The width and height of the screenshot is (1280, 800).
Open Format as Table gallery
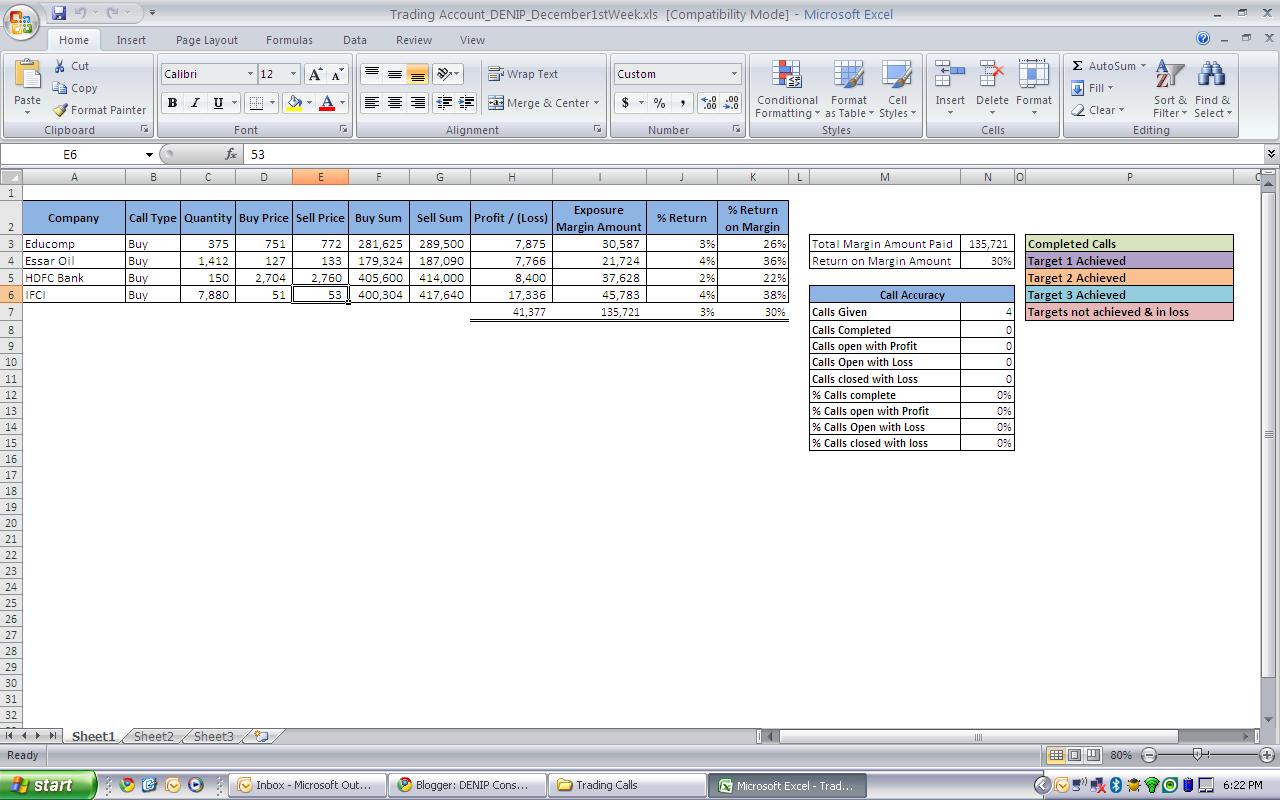point(849,89)
